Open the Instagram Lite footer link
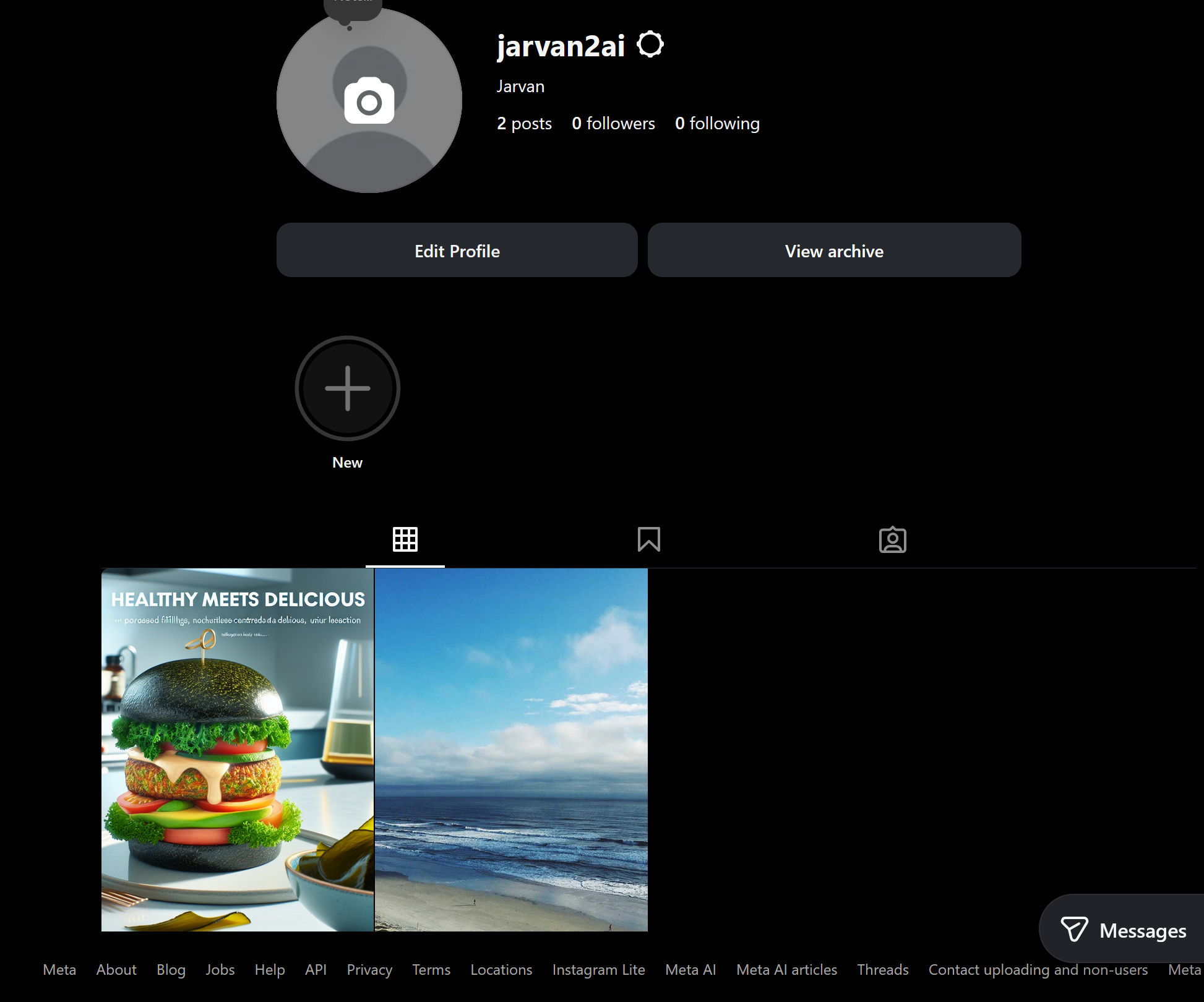This screenshot has height=1002, width=1204. 598,970
